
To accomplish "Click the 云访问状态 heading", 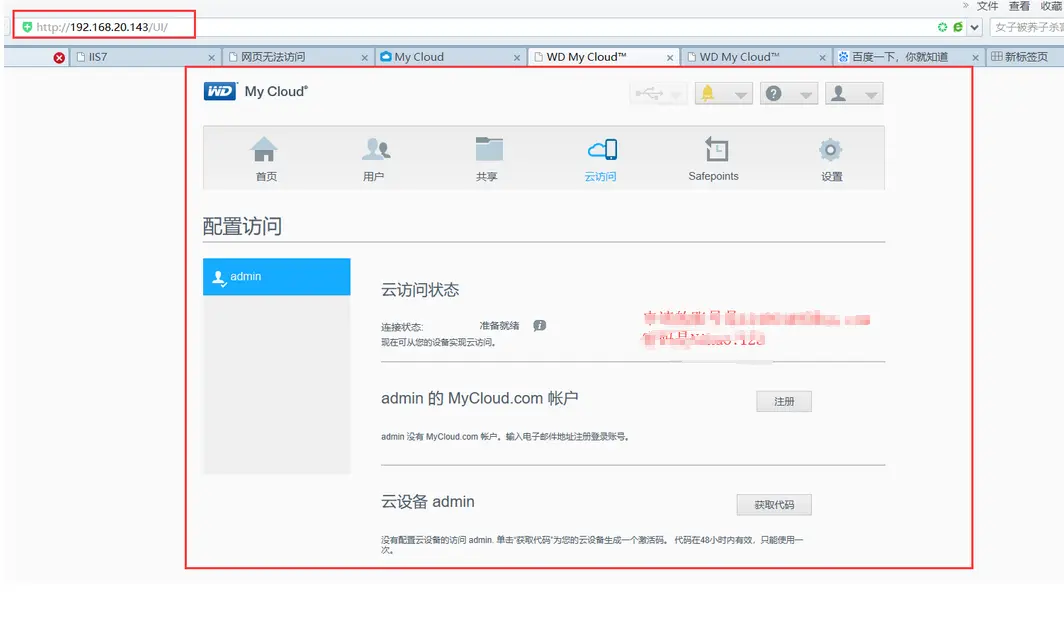I will tap(420, 290).
